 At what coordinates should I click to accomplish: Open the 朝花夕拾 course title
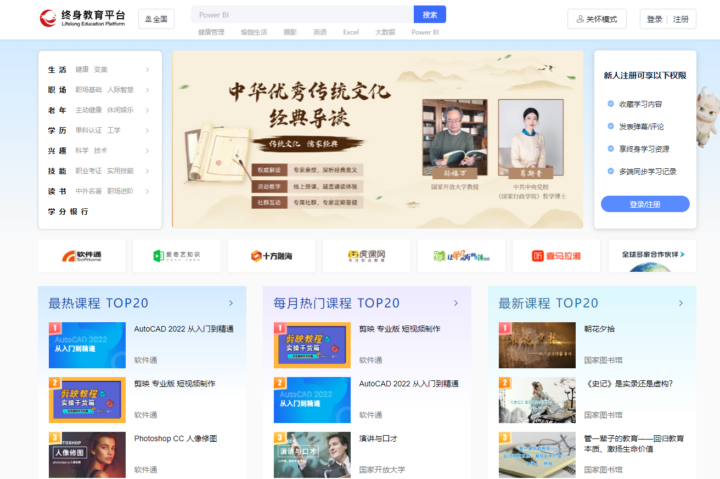pyautogui.click(x=599, y=329)
